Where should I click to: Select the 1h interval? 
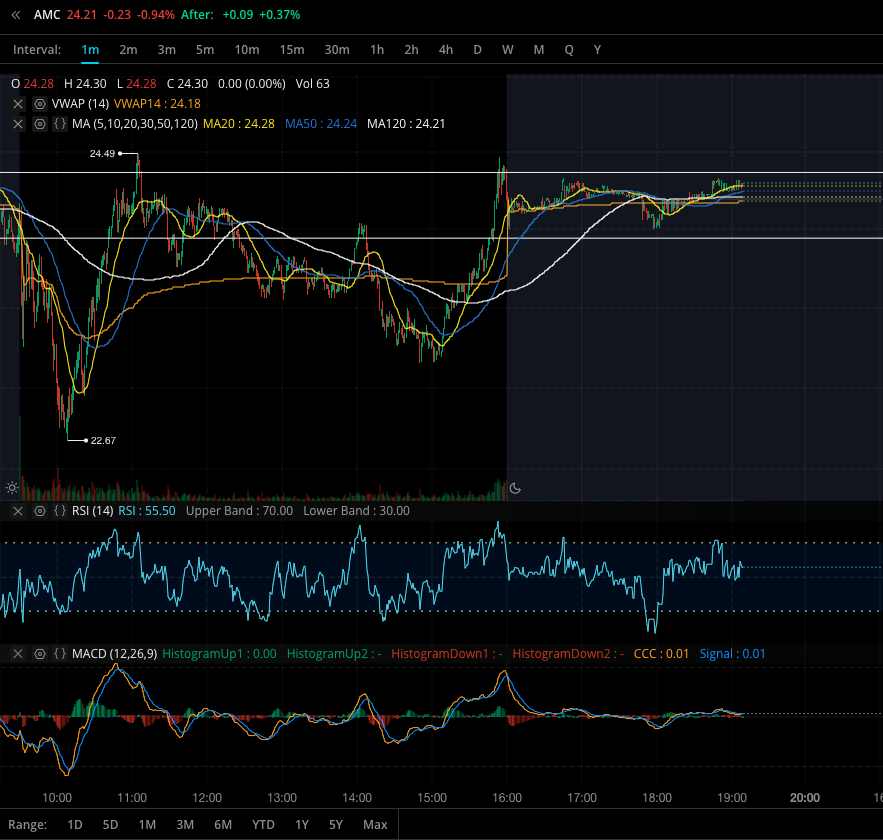click(377, 50)
